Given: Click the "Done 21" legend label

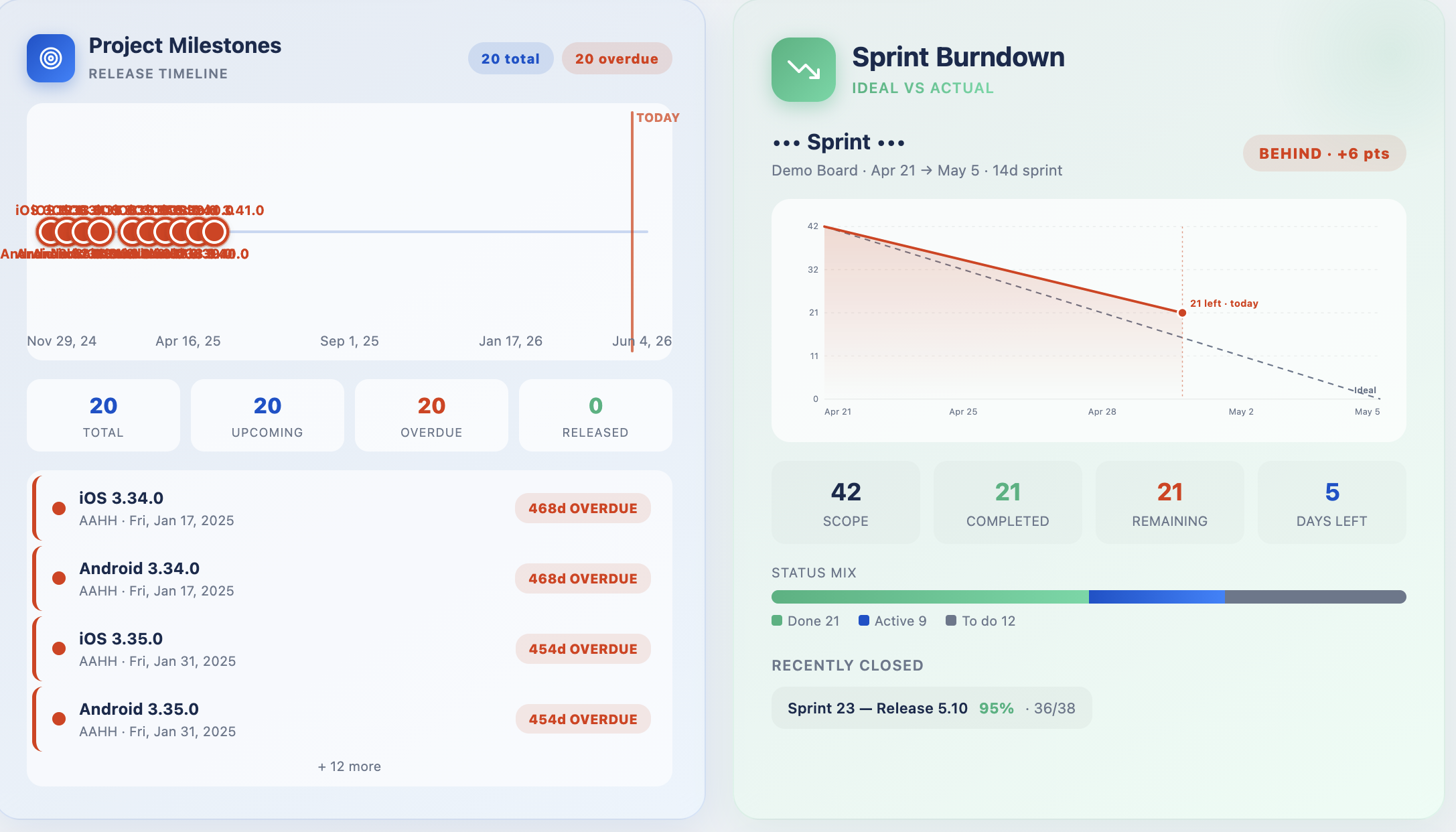Looking at the screenshot, I should coord(813,621).
